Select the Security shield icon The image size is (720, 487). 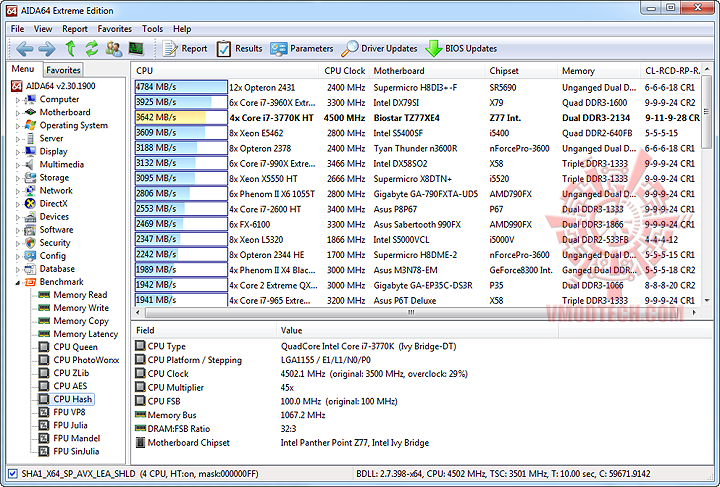point(30,243)
